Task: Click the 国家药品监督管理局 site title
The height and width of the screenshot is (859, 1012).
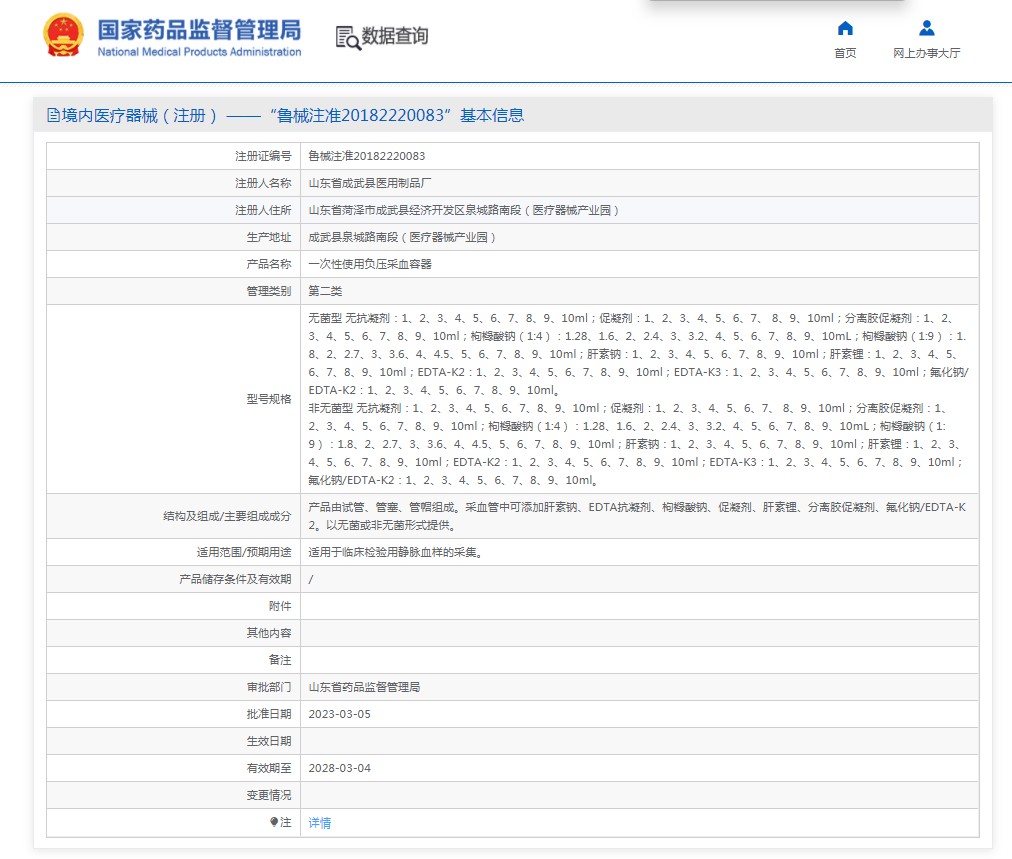Action: (198, 30)
